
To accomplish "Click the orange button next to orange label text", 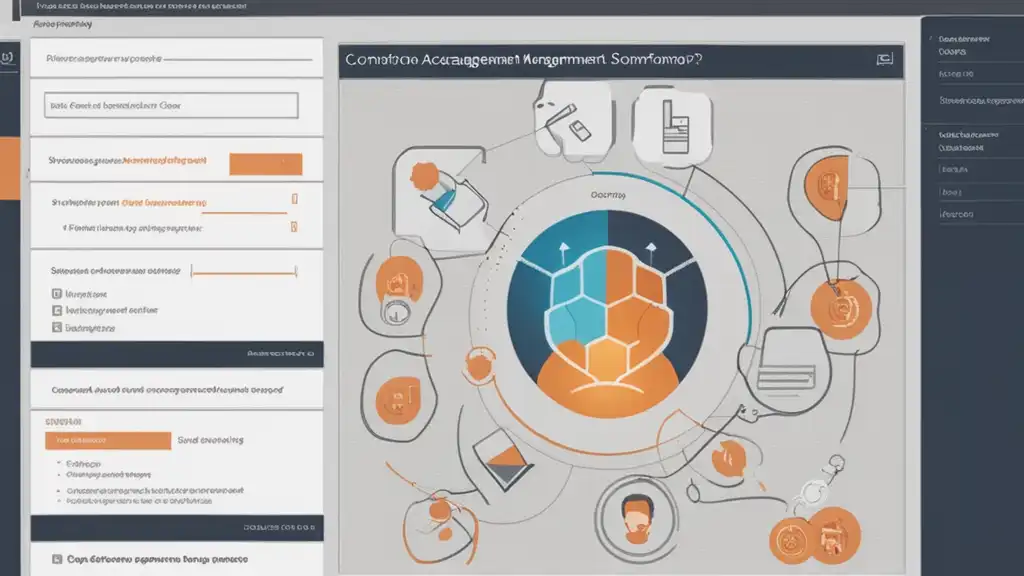I will (266, 164).
